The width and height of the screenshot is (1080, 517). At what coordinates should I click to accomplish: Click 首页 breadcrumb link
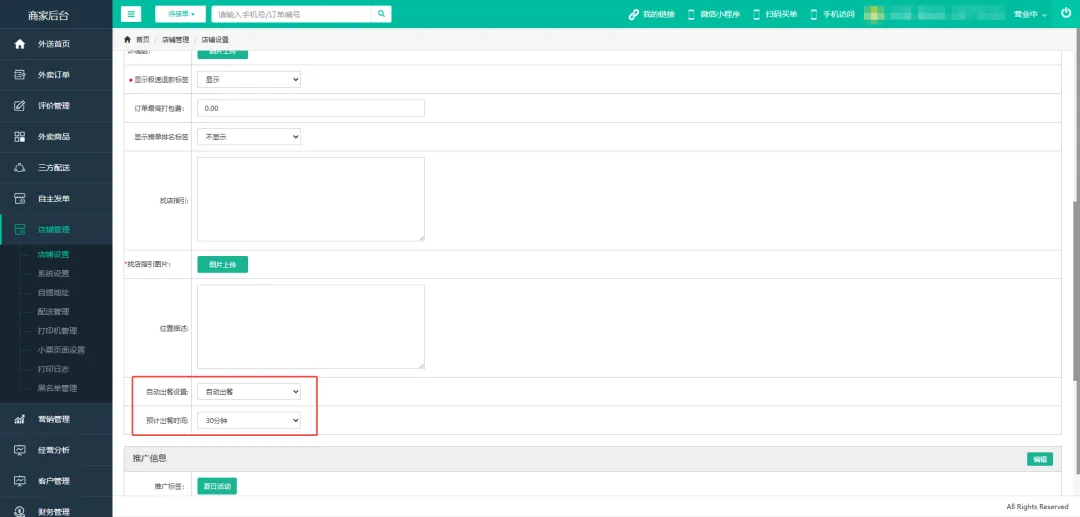tap(143, 40)
